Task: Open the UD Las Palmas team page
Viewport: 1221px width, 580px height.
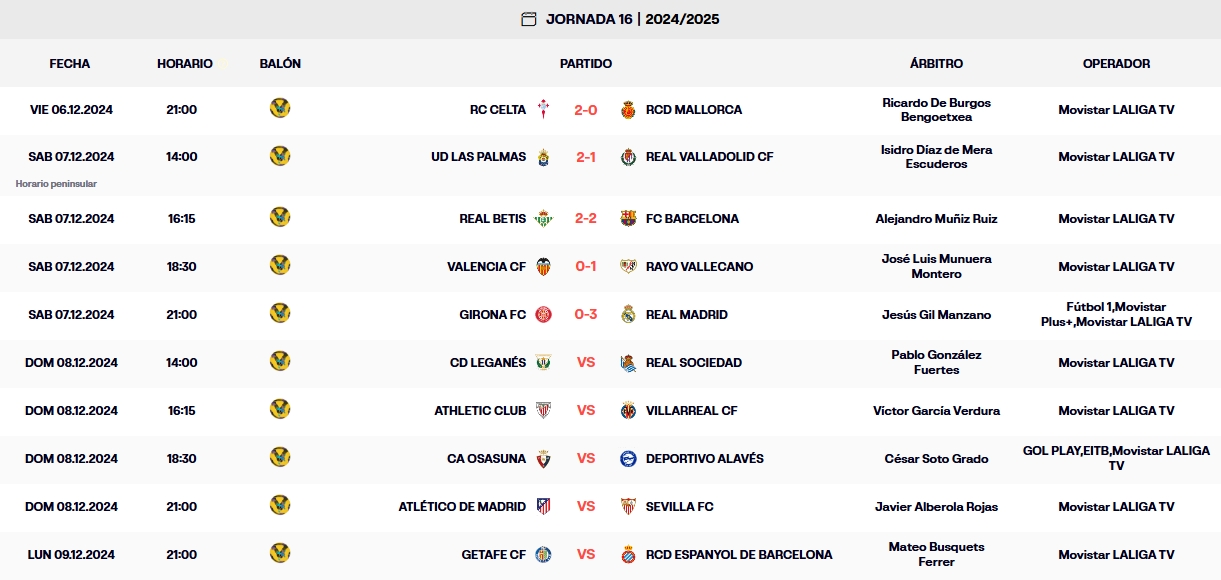Action: click(478, 156)
